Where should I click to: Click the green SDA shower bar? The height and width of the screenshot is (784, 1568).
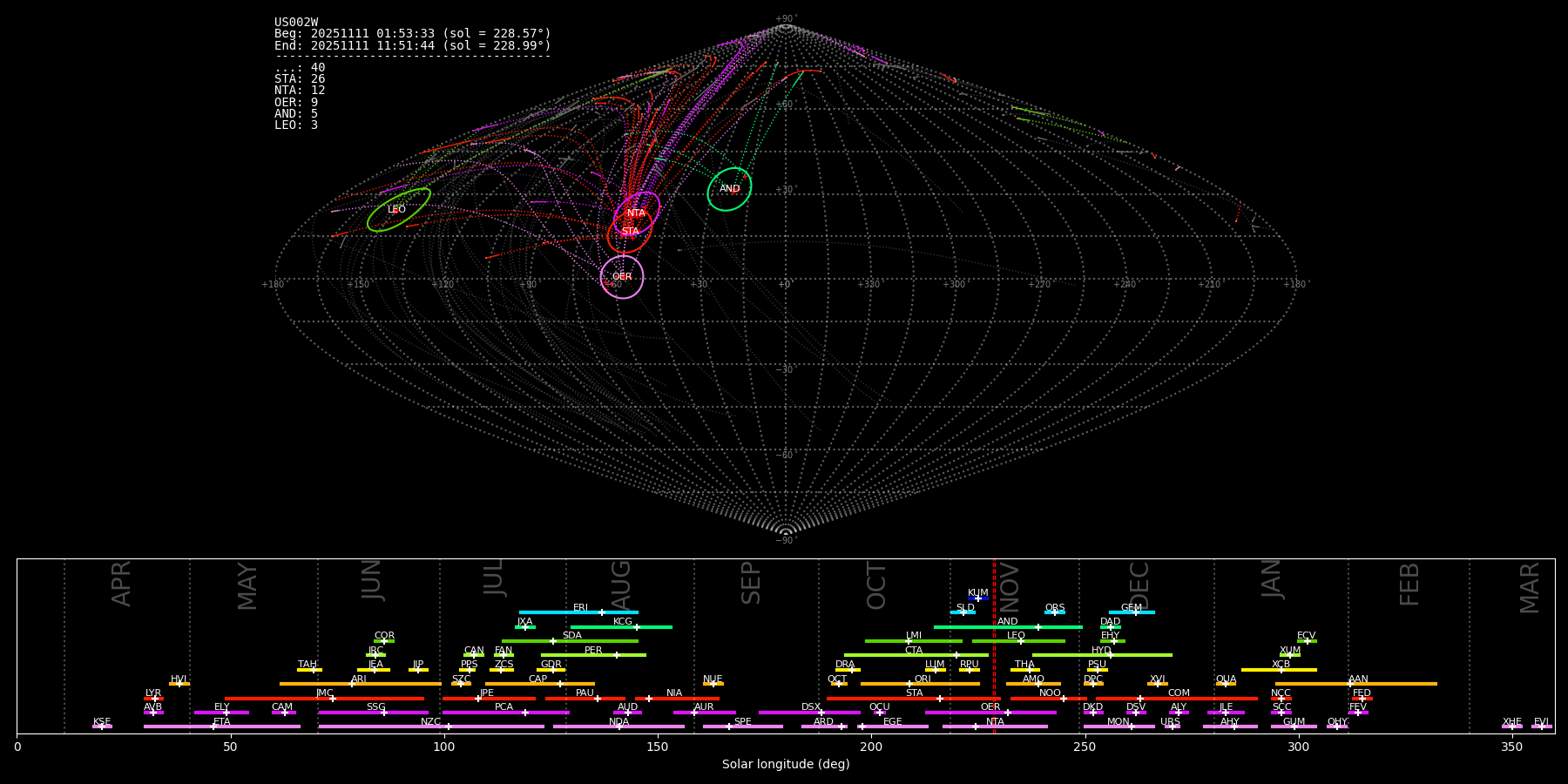coord(570,641)
